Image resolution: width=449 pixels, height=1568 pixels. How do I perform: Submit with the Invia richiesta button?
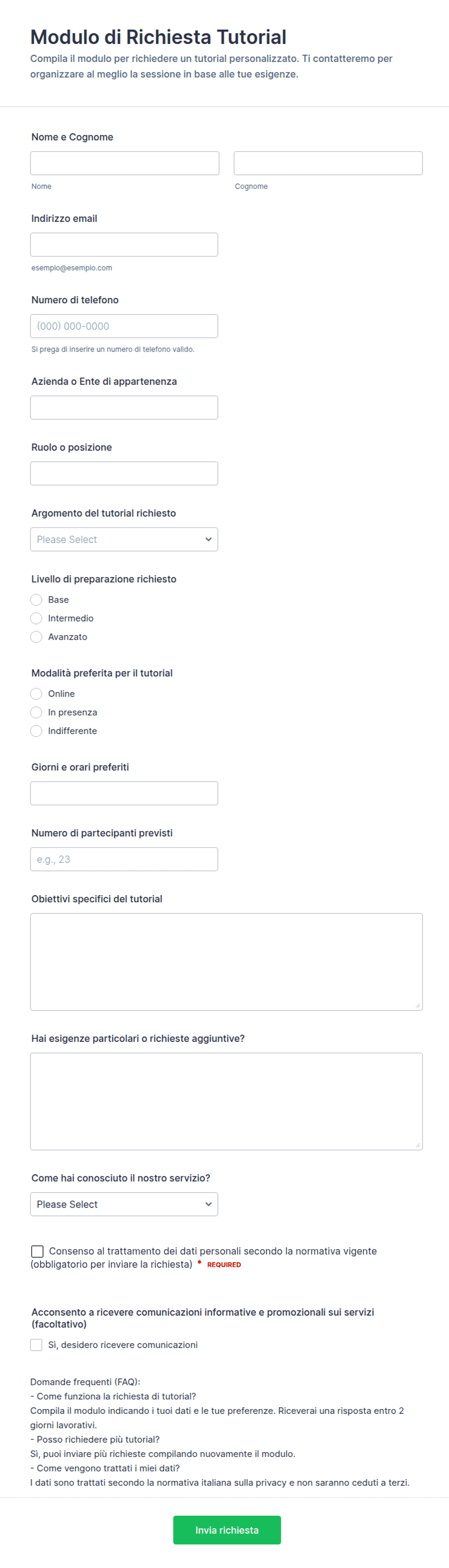click(227, 1530)
